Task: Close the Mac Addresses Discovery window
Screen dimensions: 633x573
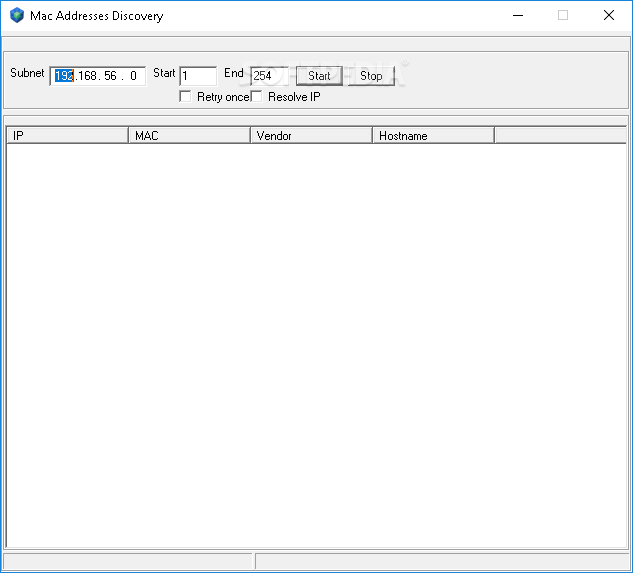Action: tap(609, 15)
